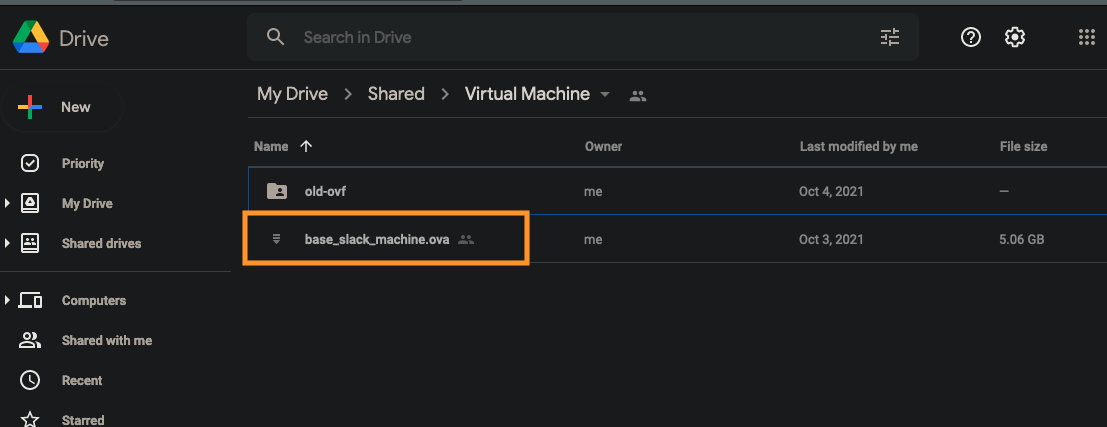
Task: Click the Recent clock icon
Action: pos(30,380)
